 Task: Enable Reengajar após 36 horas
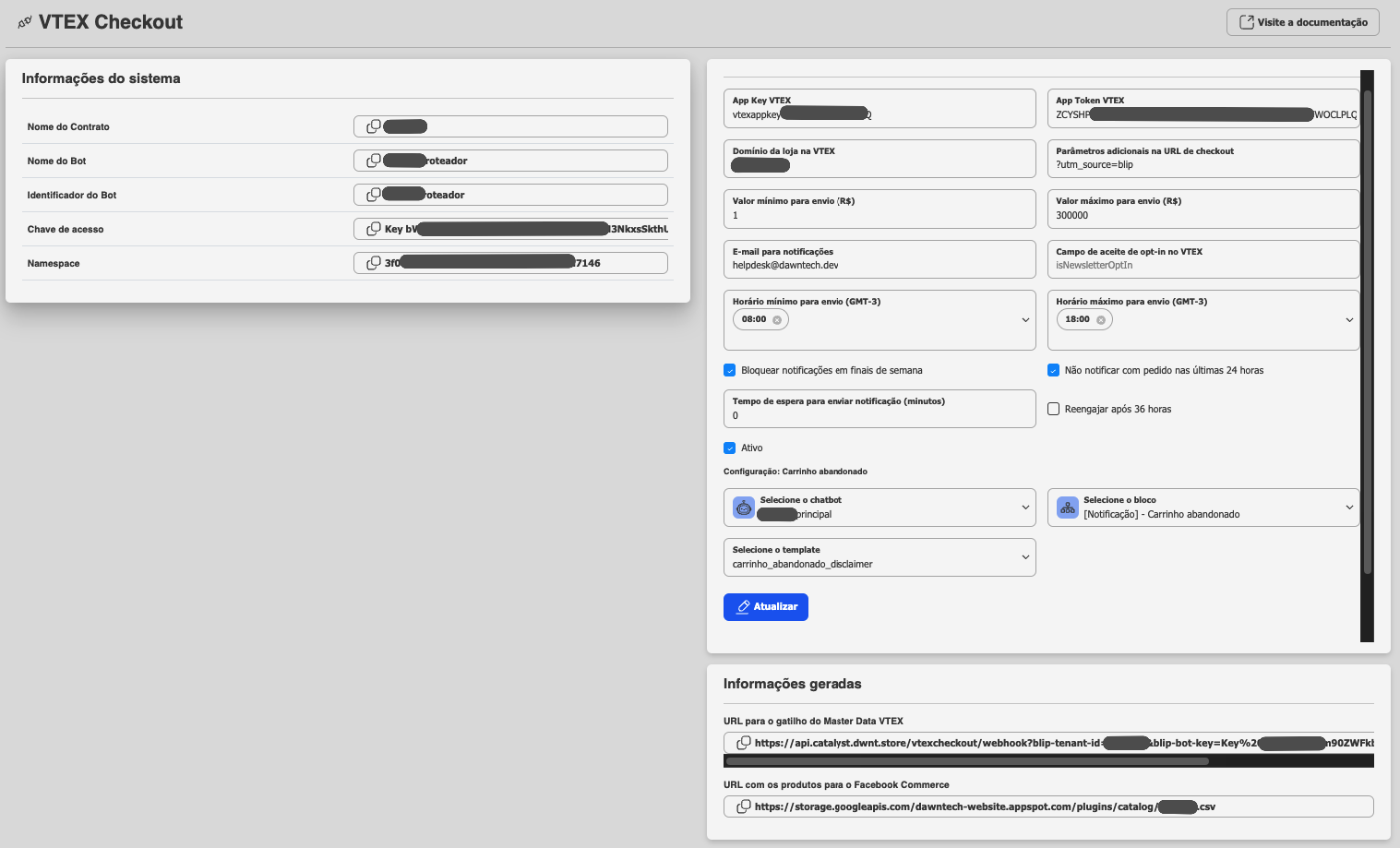[1053, 409]
